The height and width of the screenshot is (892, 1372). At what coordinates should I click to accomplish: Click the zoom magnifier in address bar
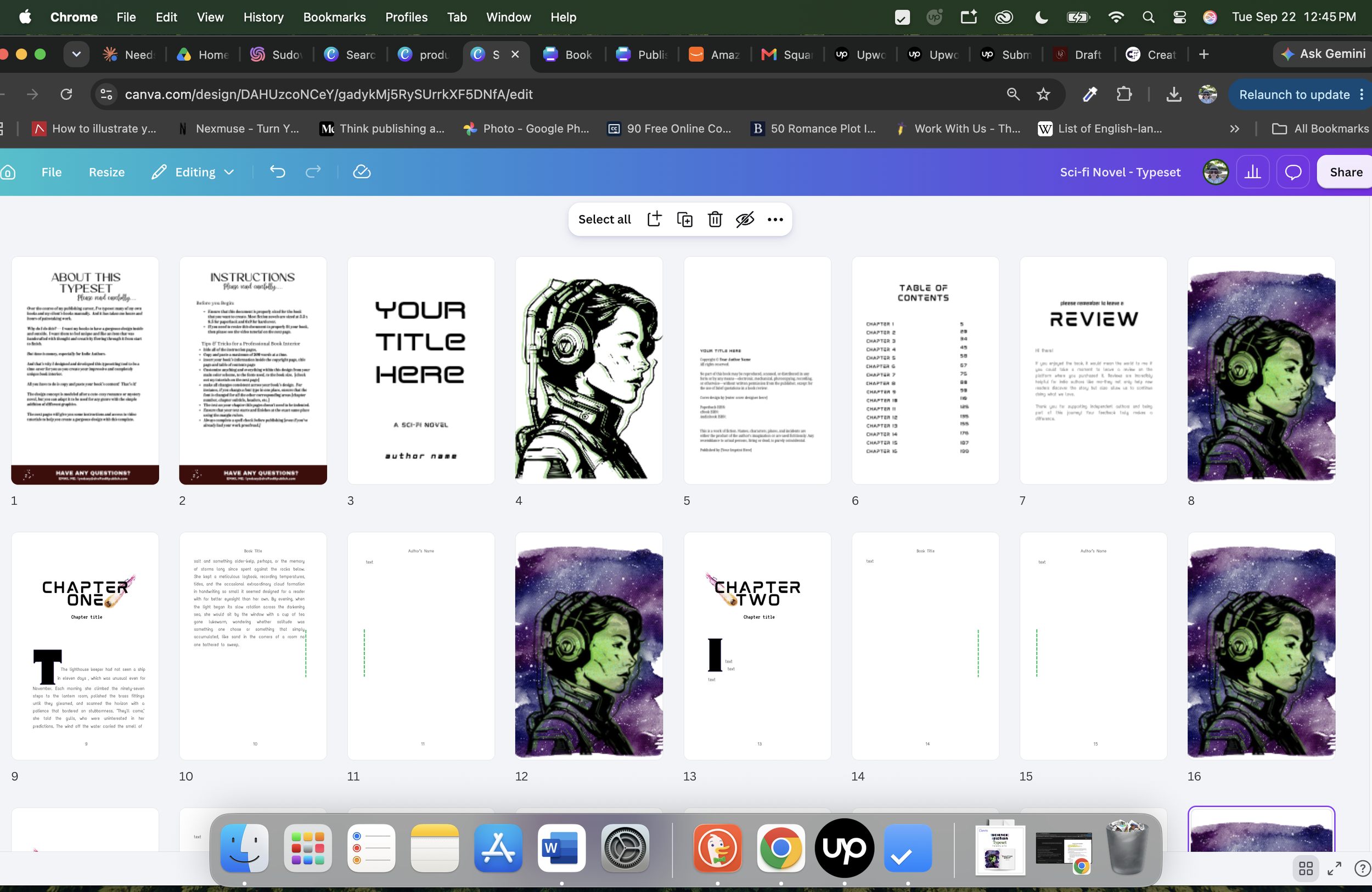coord(1013,94)
